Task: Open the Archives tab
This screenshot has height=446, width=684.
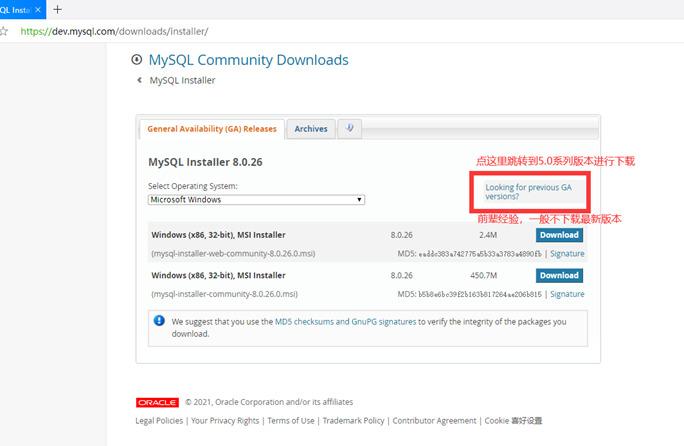Action: 311,129
